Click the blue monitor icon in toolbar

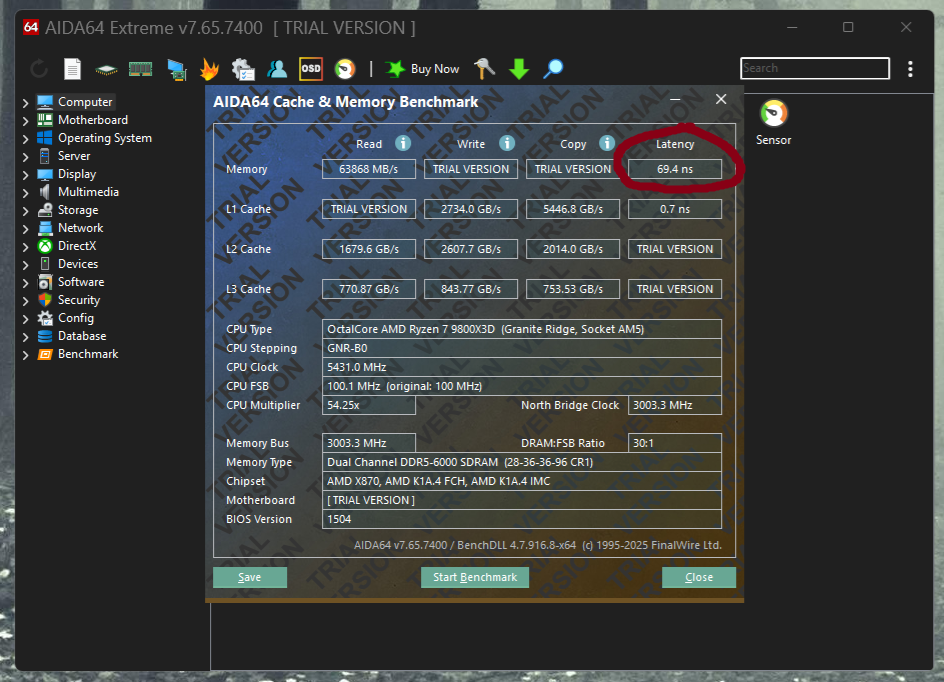tap(176, 69)
